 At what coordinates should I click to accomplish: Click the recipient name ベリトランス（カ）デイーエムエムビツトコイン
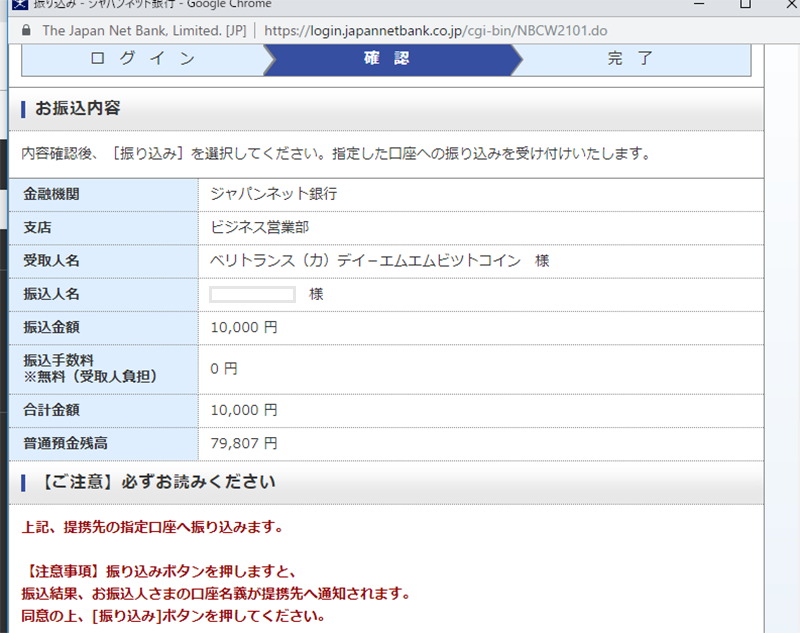pyautogui.click(x=365, y=261)
